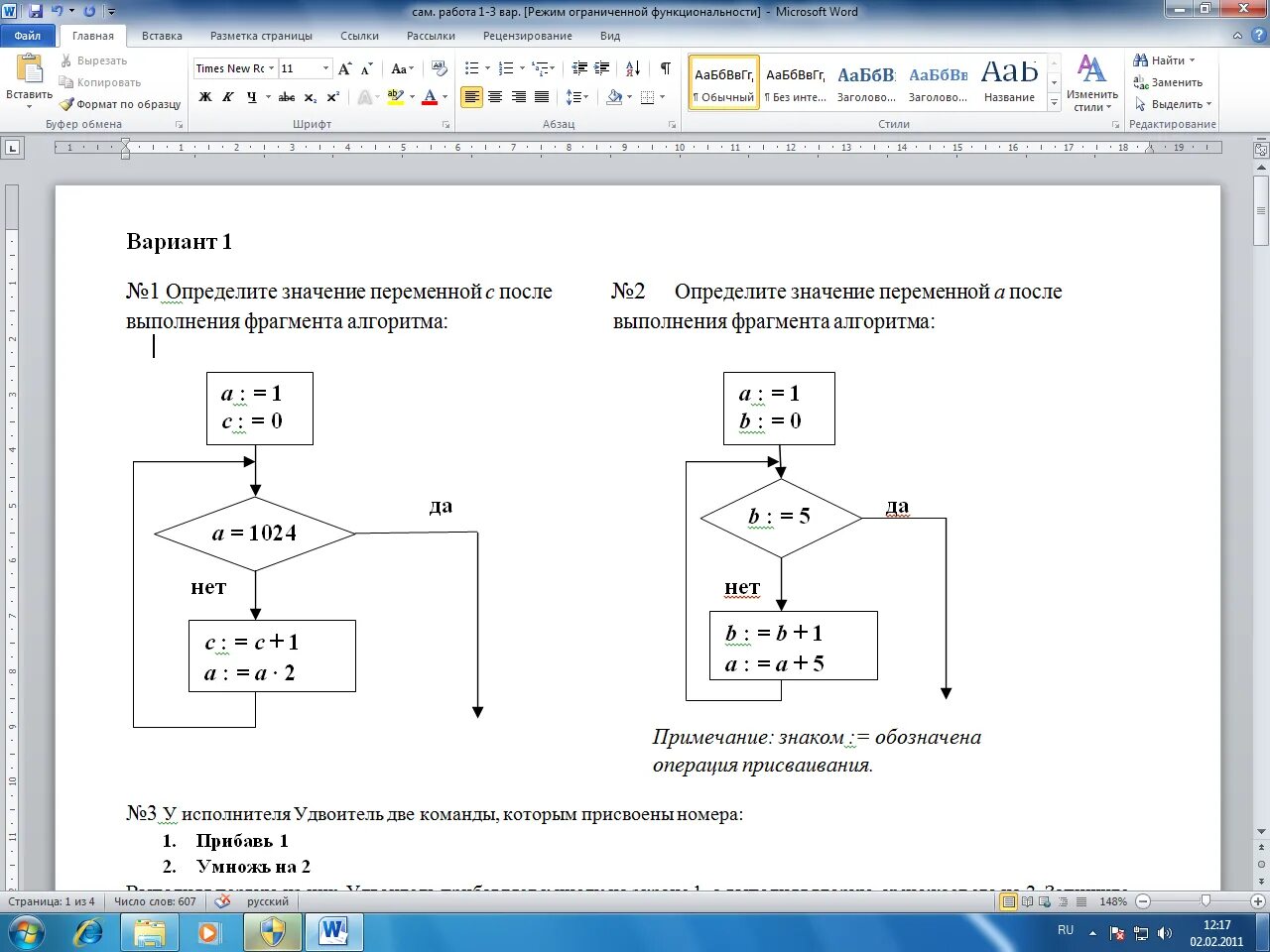Open Word Help question mark icon

[x=1258, y=36]
